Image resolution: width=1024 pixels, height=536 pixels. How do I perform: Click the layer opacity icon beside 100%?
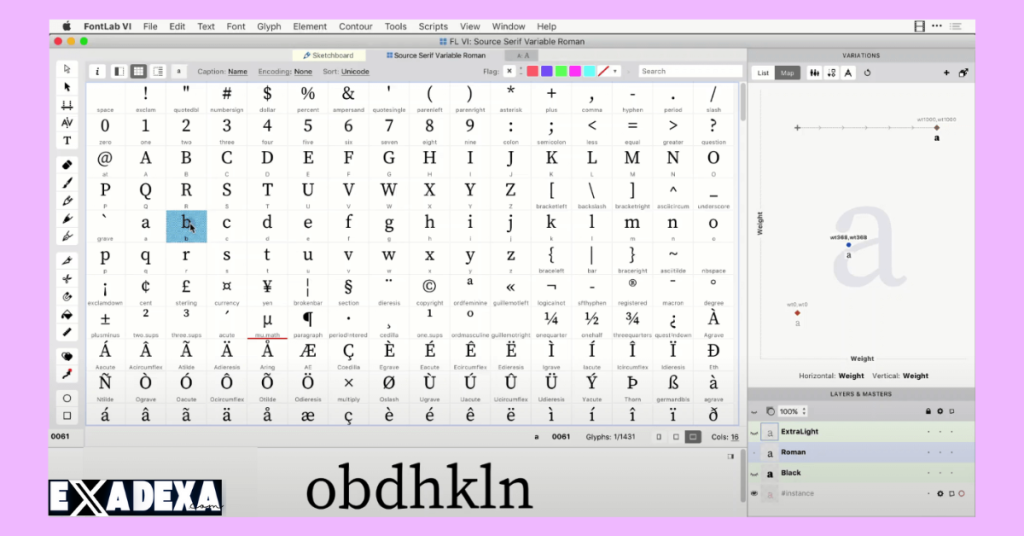point(771,411)
